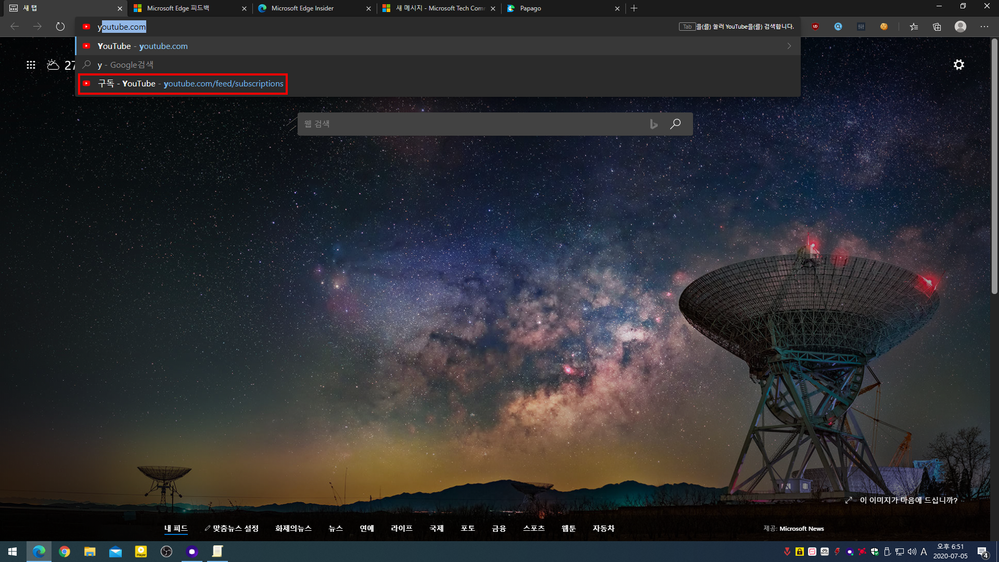Expand the YouTube suggestion chevron arrow
The height and width of the screenshot is (562, 999).
(x=789, y=46)
